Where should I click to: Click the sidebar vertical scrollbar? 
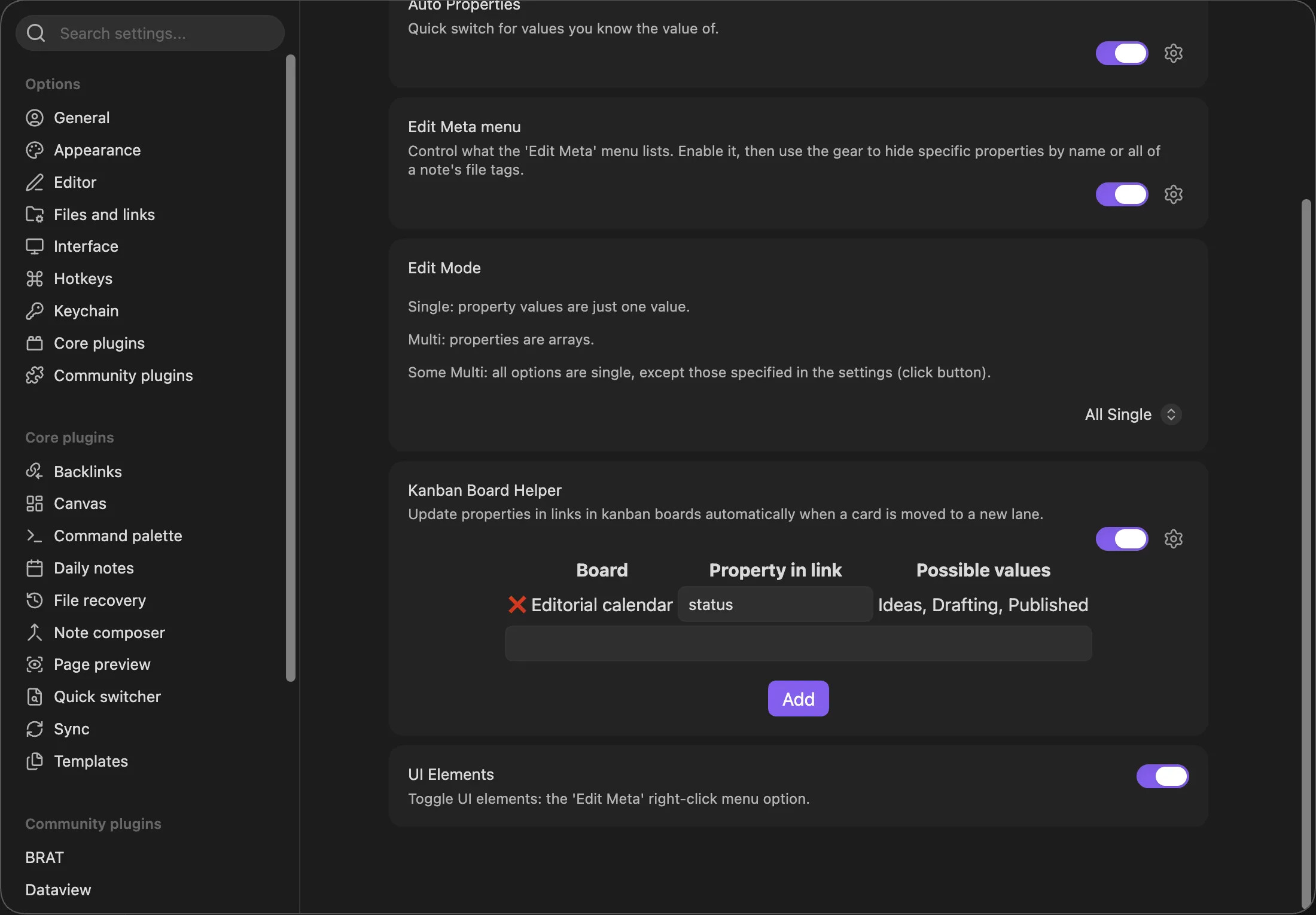(x=291, y=368)
